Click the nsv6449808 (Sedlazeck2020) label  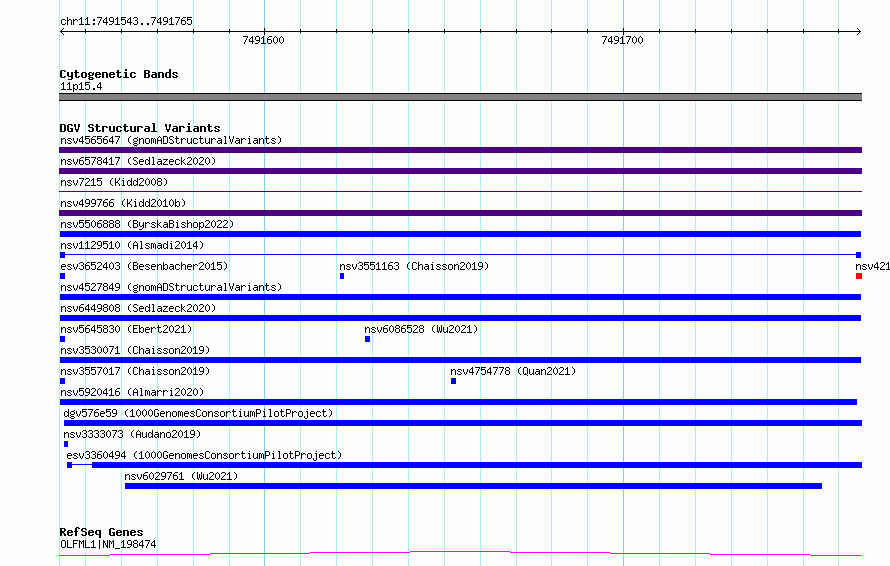[x=138, y=308]
